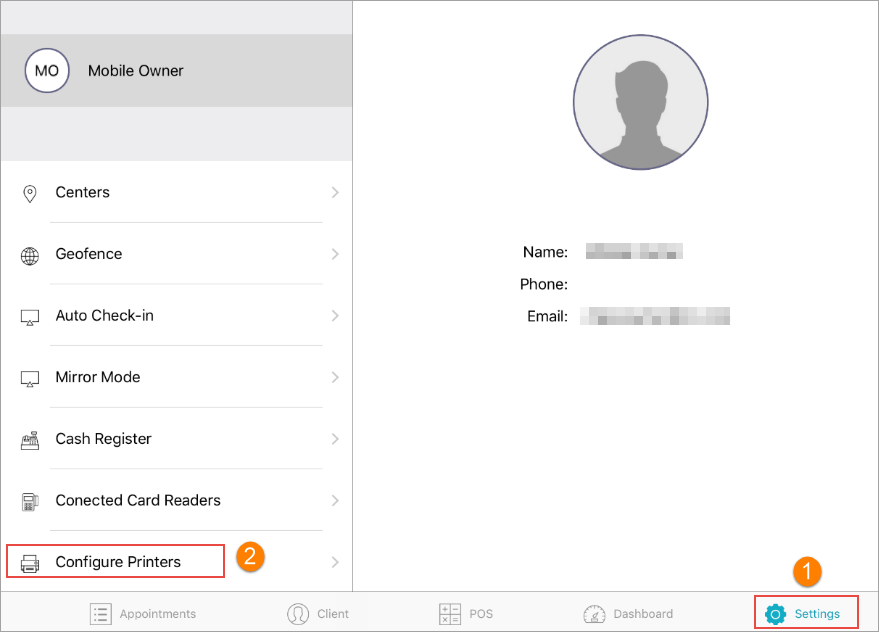
Task: Click the Appointments list icon
Action: [101, 614]
